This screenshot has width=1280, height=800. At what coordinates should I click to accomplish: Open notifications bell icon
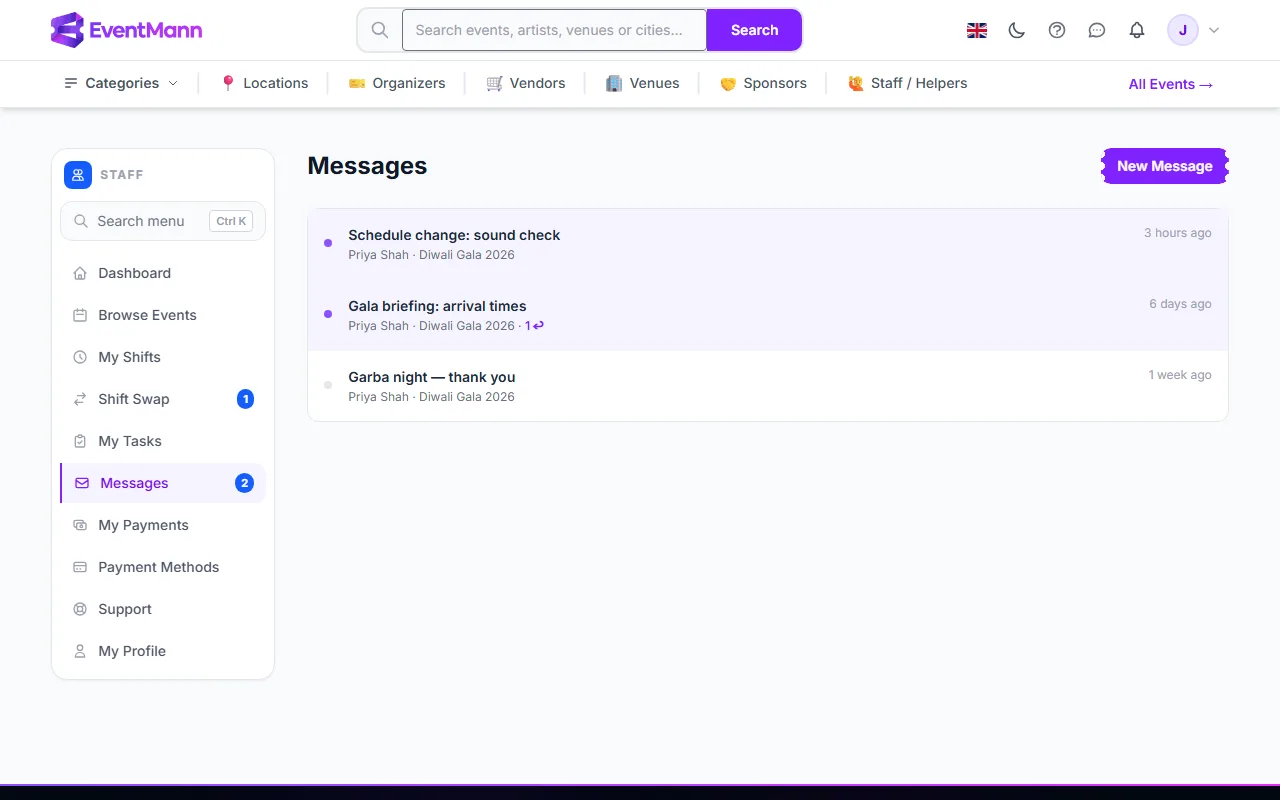tap(1137, 30)
